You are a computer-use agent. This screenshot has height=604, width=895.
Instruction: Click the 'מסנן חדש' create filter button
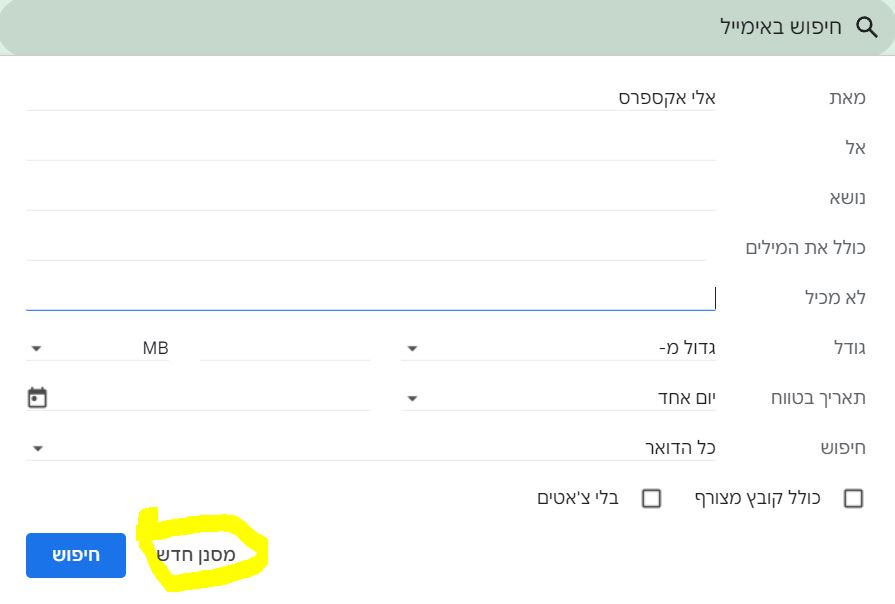click(x=196, y=555)
